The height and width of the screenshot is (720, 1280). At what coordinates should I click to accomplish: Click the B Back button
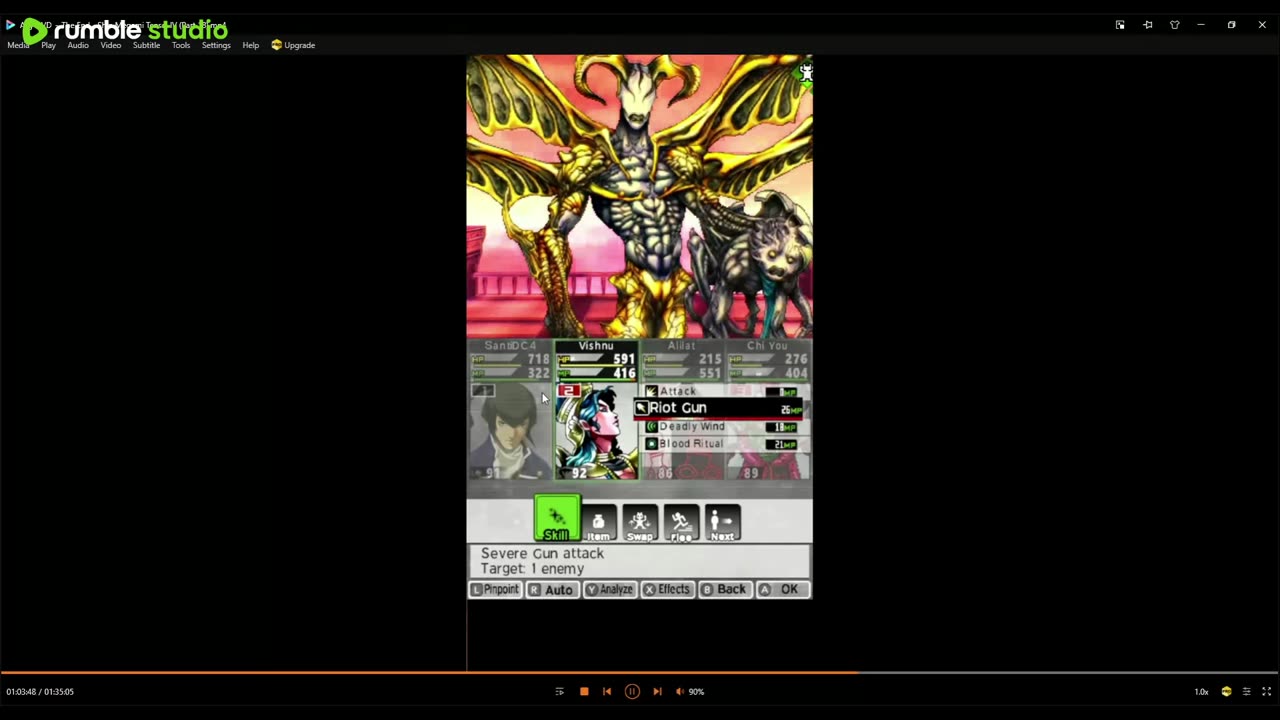pyautogui.click(x=724, y=590)
